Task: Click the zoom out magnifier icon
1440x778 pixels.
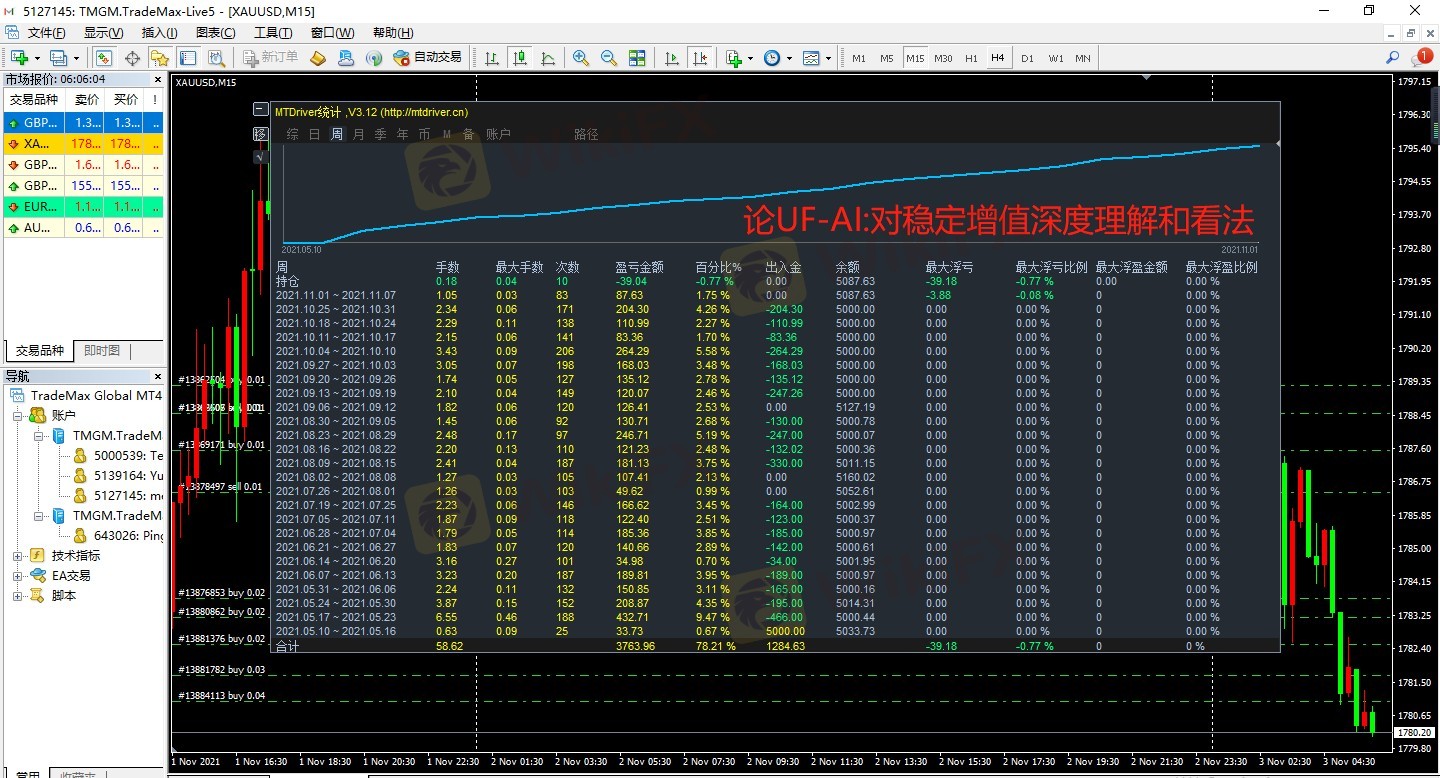Action: (608, 58)
